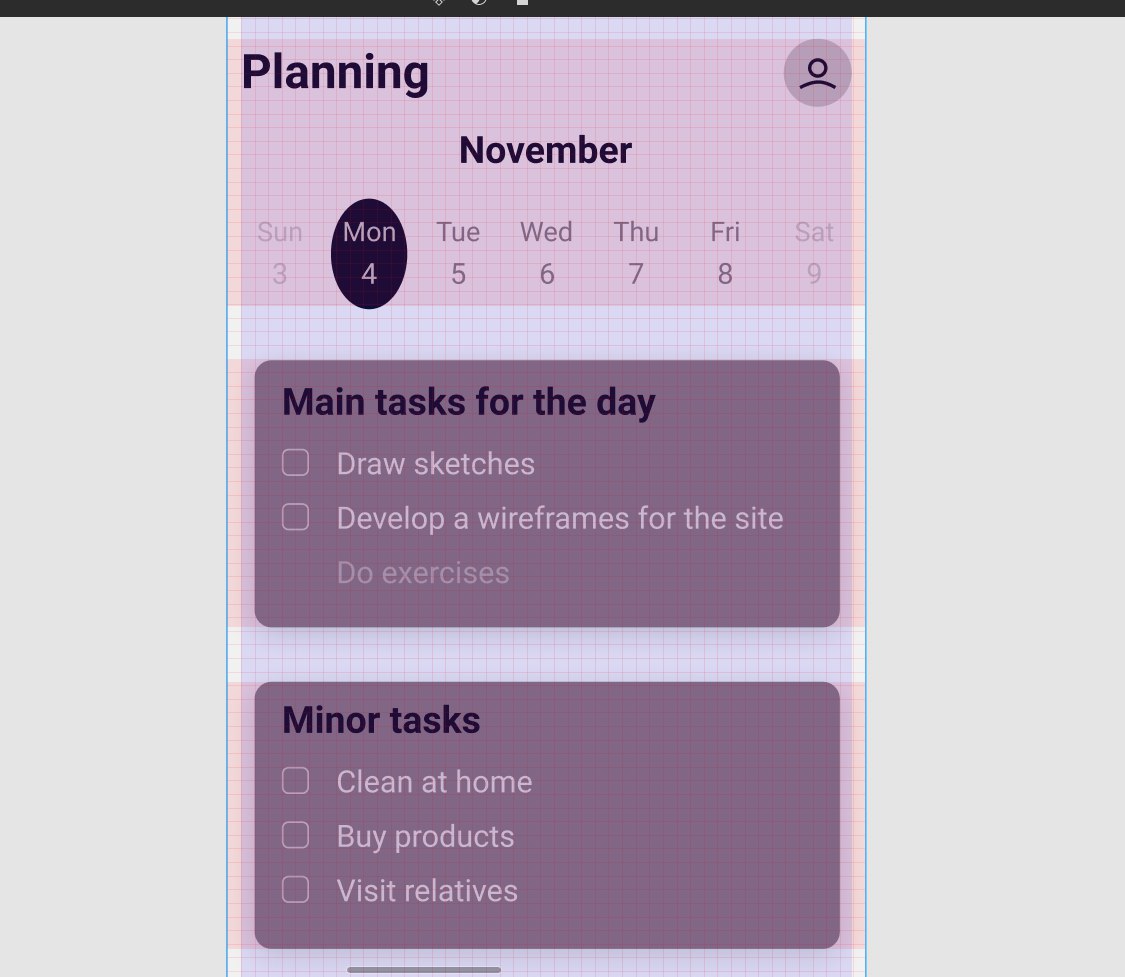Select Fri 8 date
This screenshot has width=1125, height=977.
tap(725, 253)
